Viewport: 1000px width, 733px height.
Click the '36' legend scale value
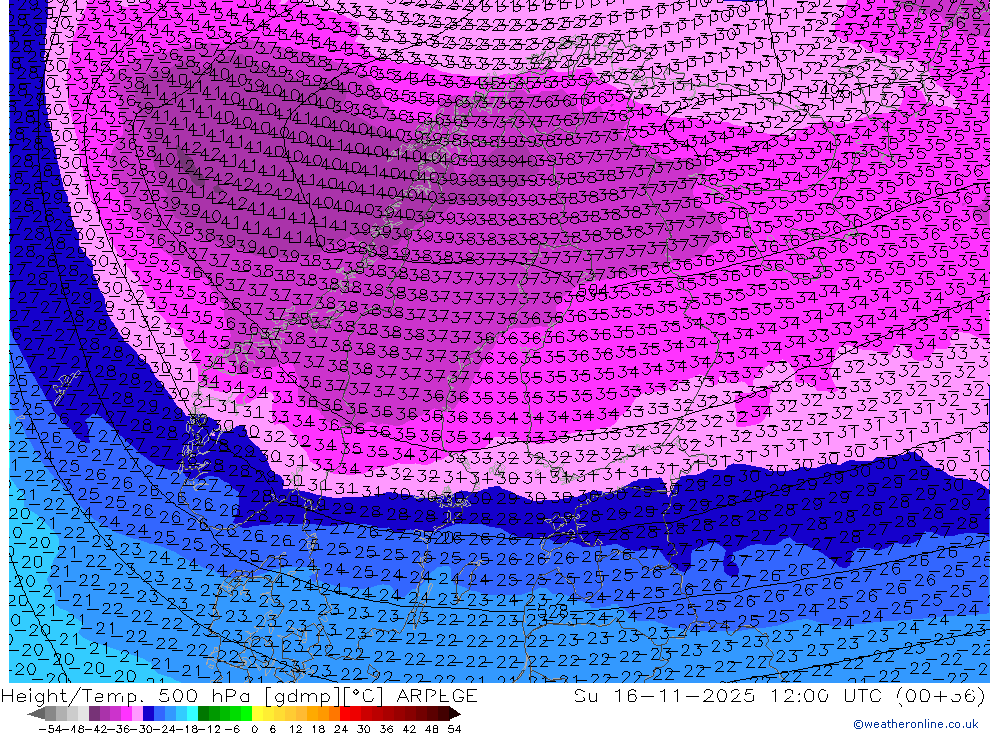[386, 729]
